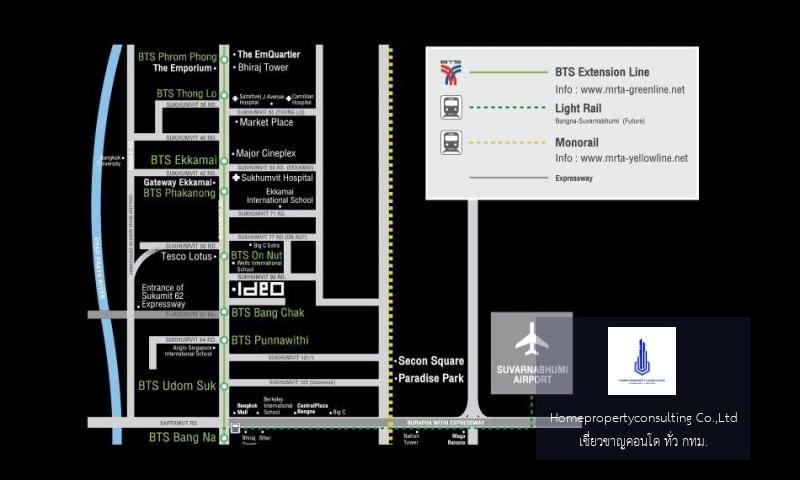Click the cross icon beside Samitivej J Avenue
Image resolution: width=800 pixels, height=480 pixels.
235,98
